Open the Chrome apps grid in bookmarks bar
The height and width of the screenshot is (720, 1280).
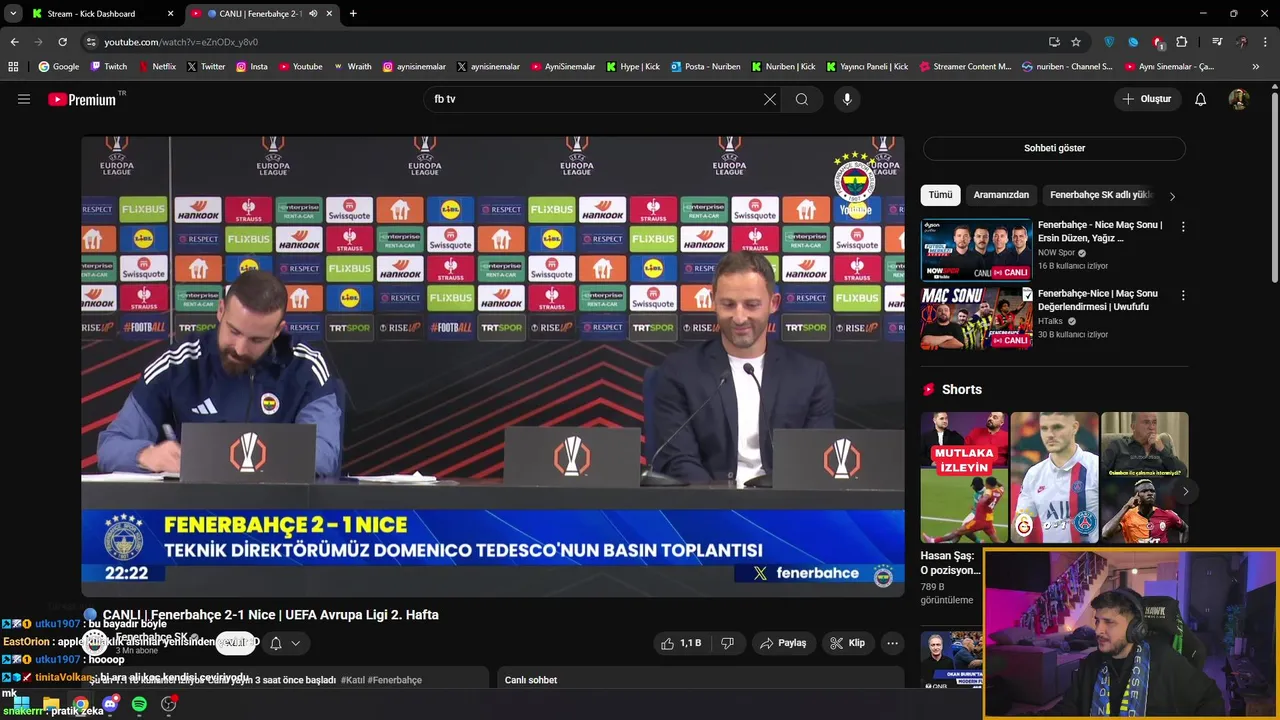click(x=13, y=67)
